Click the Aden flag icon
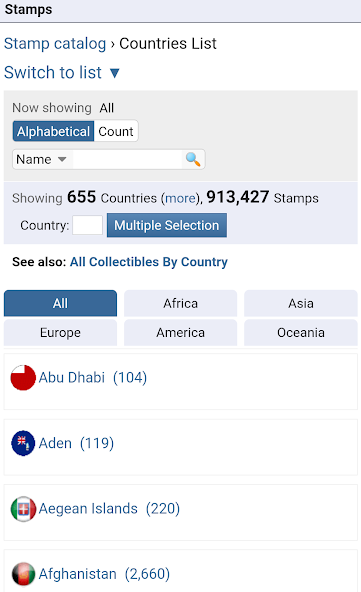The width and height of the screenshot is (361, 592). [x=23, y=443]
